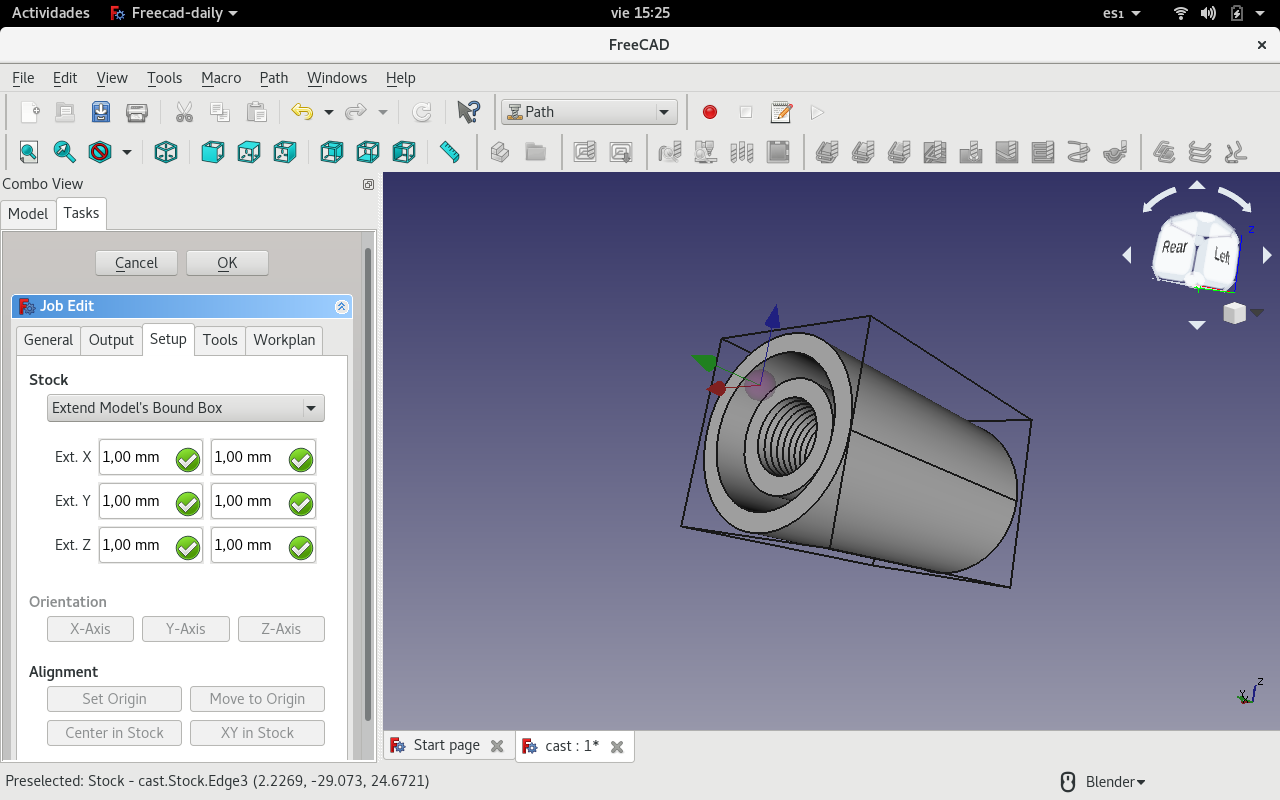1280x800 pixels.
Task: Click the Save document icon
Action: pos(101,112)
